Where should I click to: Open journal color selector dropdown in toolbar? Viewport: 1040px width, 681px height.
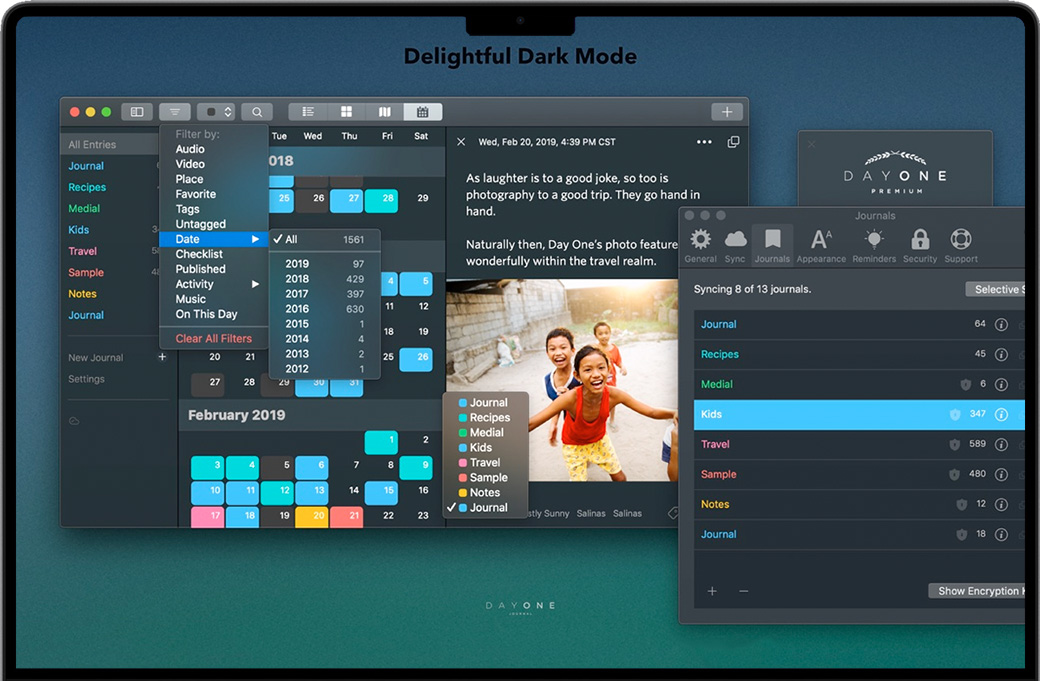click(216, 112)
